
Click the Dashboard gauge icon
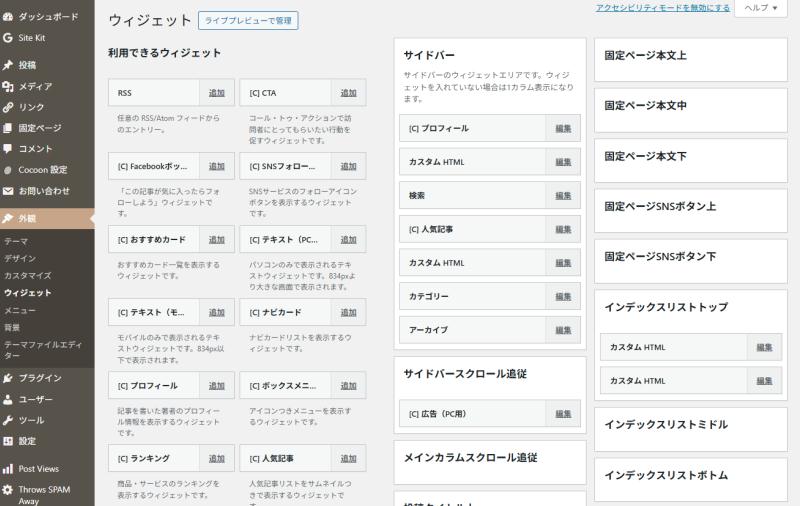pos(8,17)
